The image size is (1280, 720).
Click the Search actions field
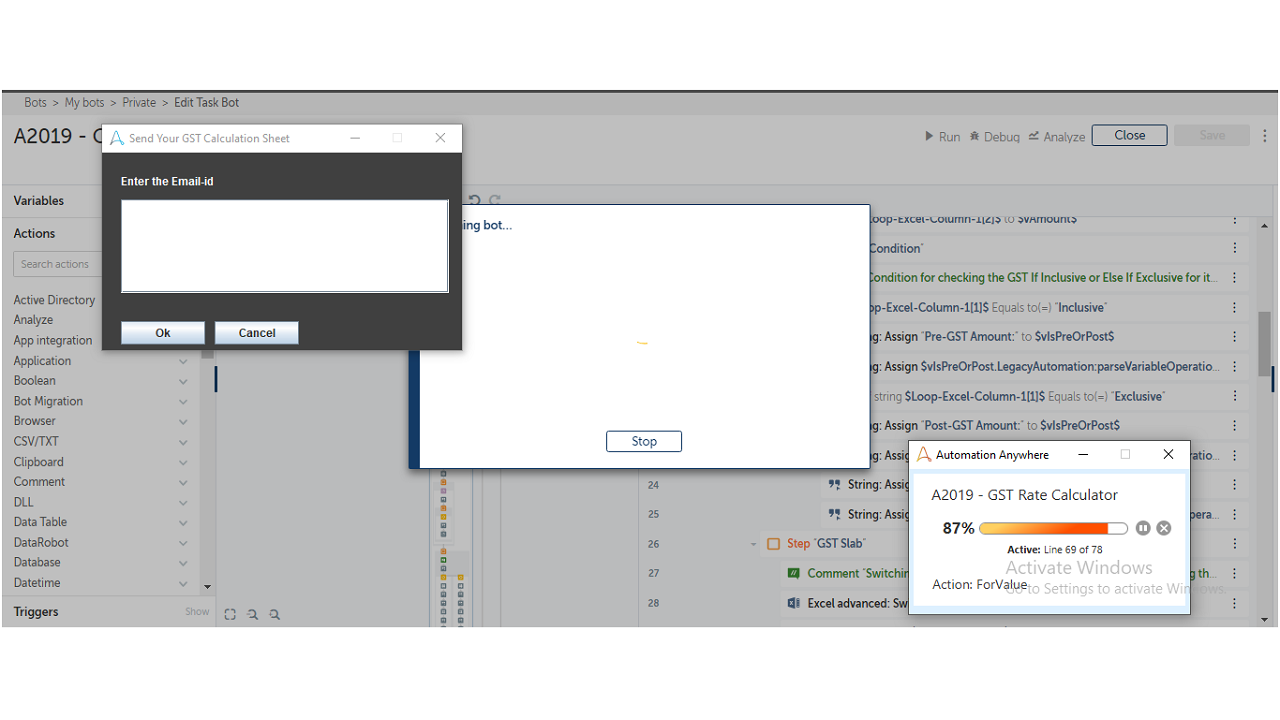coord(58,264)
